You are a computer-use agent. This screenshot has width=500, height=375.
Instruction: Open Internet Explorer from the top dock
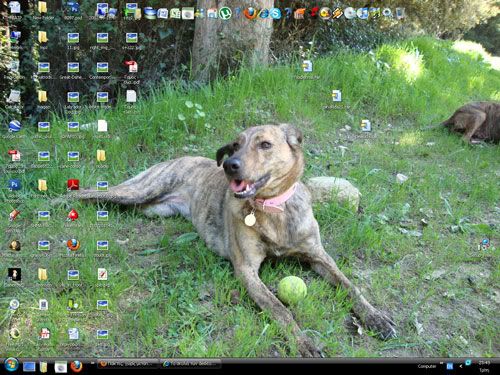point(263,13)
